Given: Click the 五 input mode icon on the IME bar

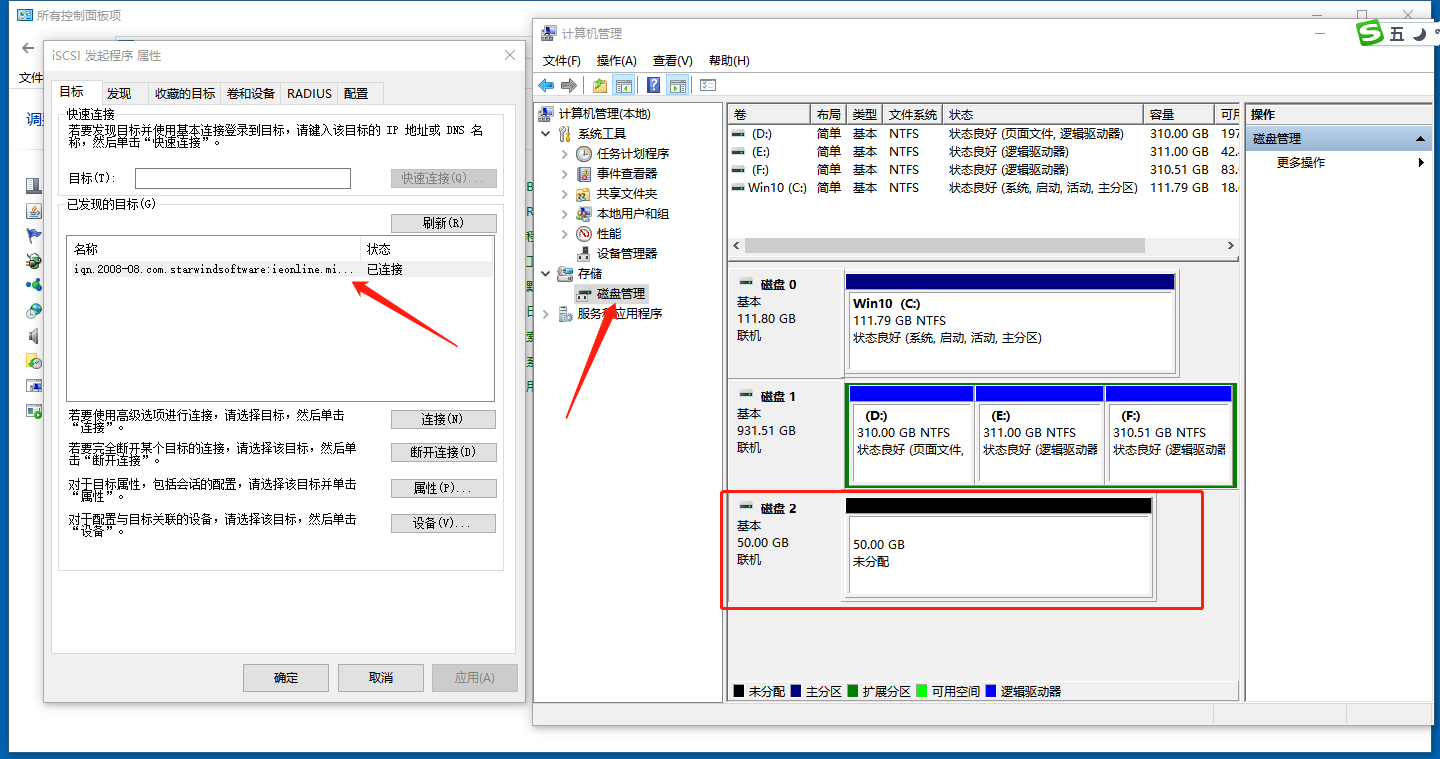Looking at the screenshot, I should [1397, 34].
